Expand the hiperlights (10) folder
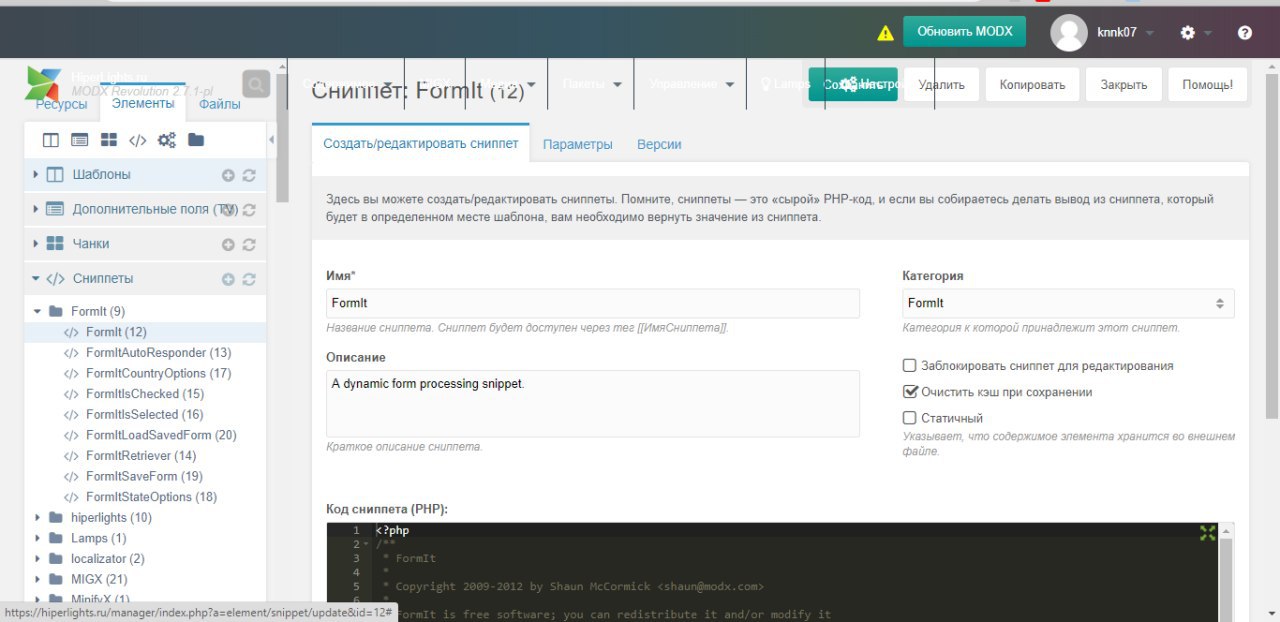 [38, 517]
